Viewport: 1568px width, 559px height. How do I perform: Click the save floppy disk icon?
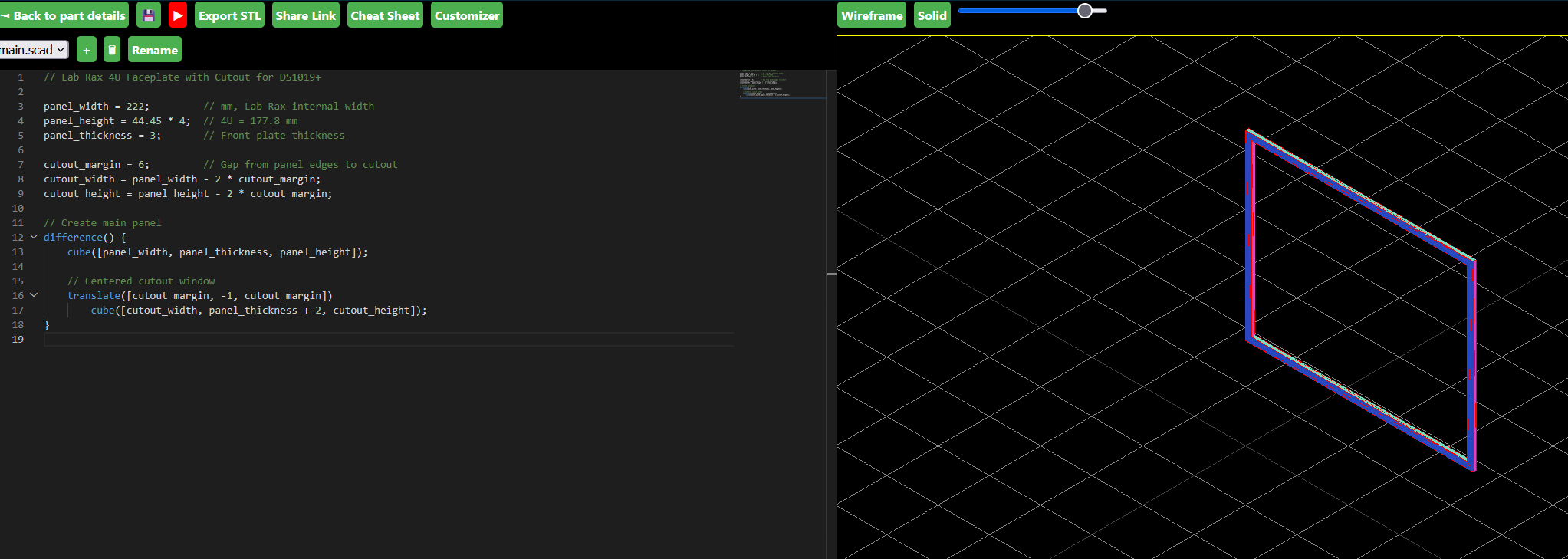[149, 15]
